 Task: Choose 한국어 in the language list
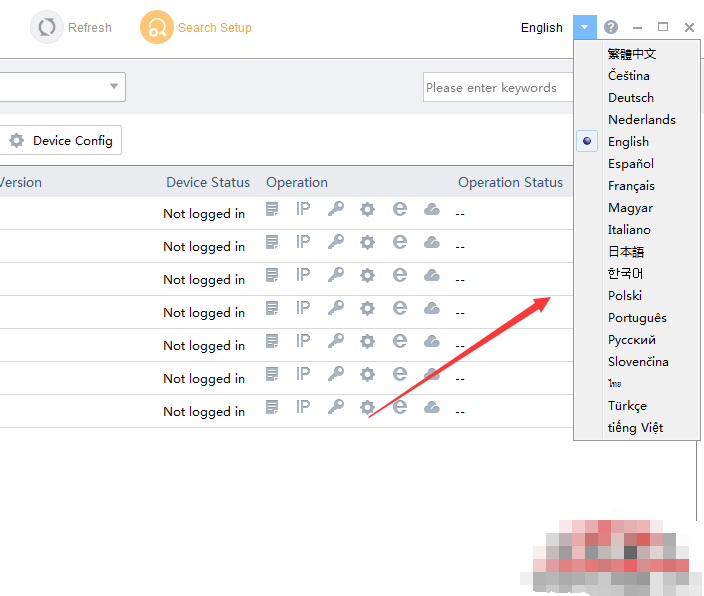(625, 274)
